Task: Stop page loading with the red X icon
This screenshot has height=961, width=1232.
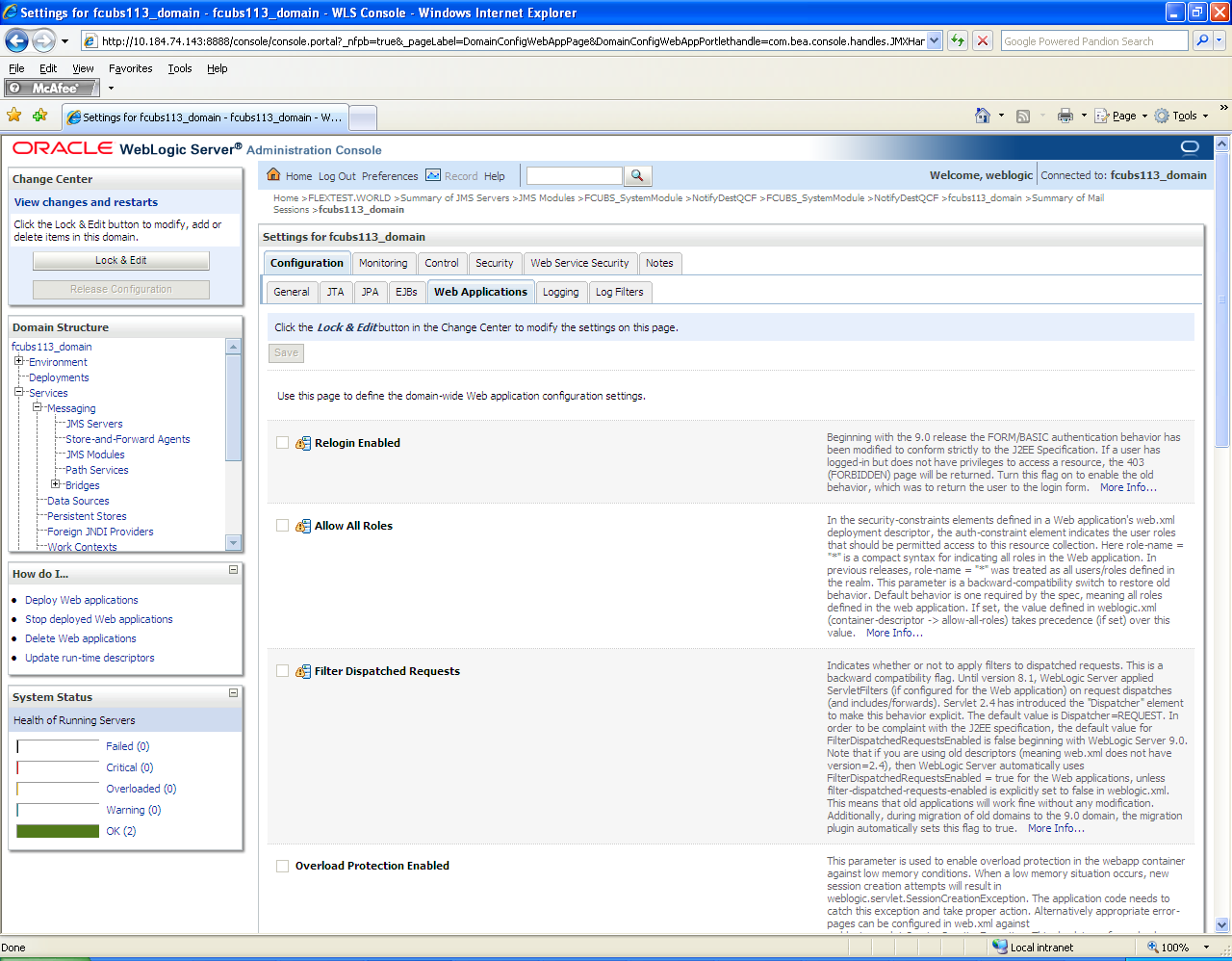Action: coord(983,40)
